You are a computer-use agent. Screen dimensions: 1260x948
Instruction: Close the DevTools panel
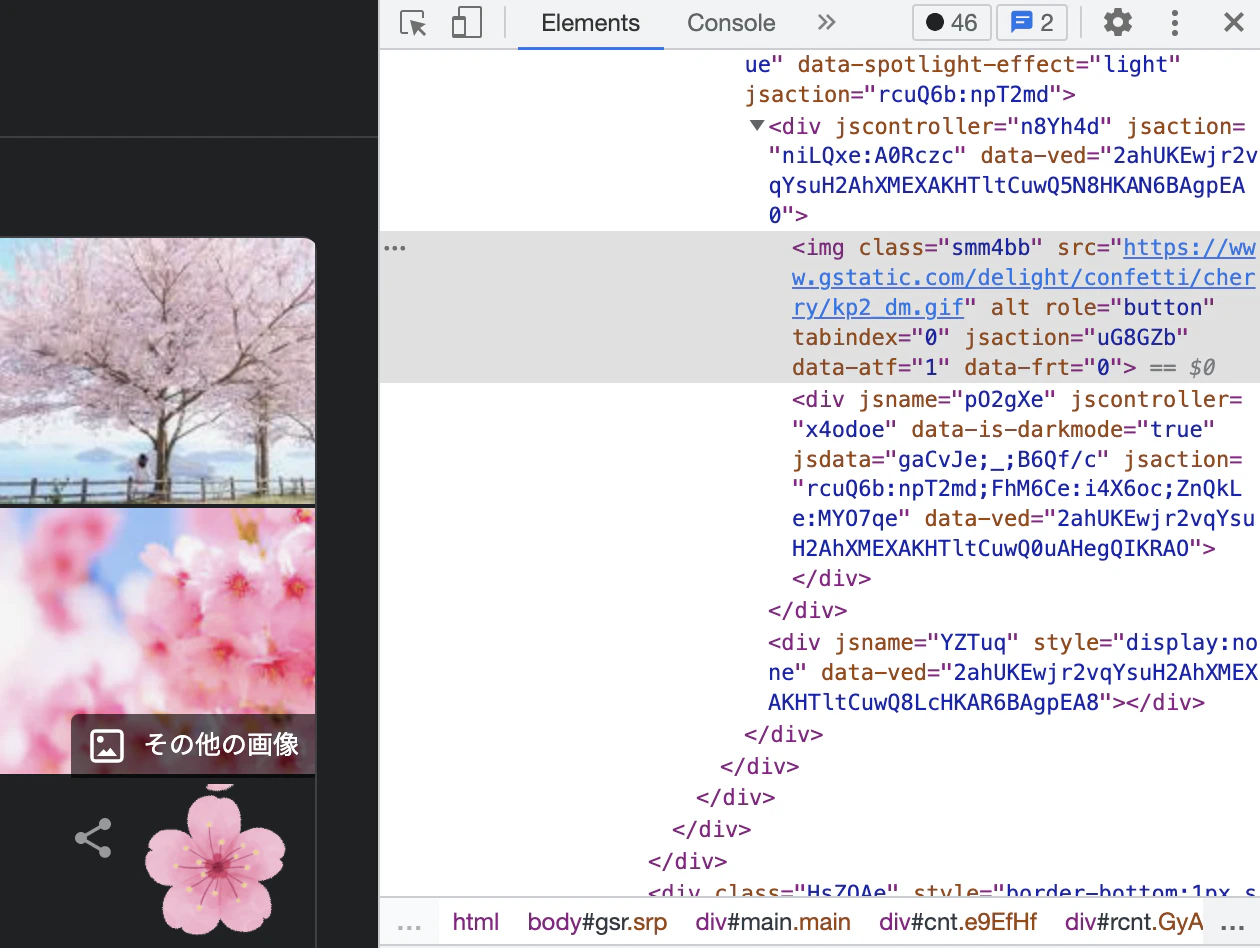[x=1234, y=23]
